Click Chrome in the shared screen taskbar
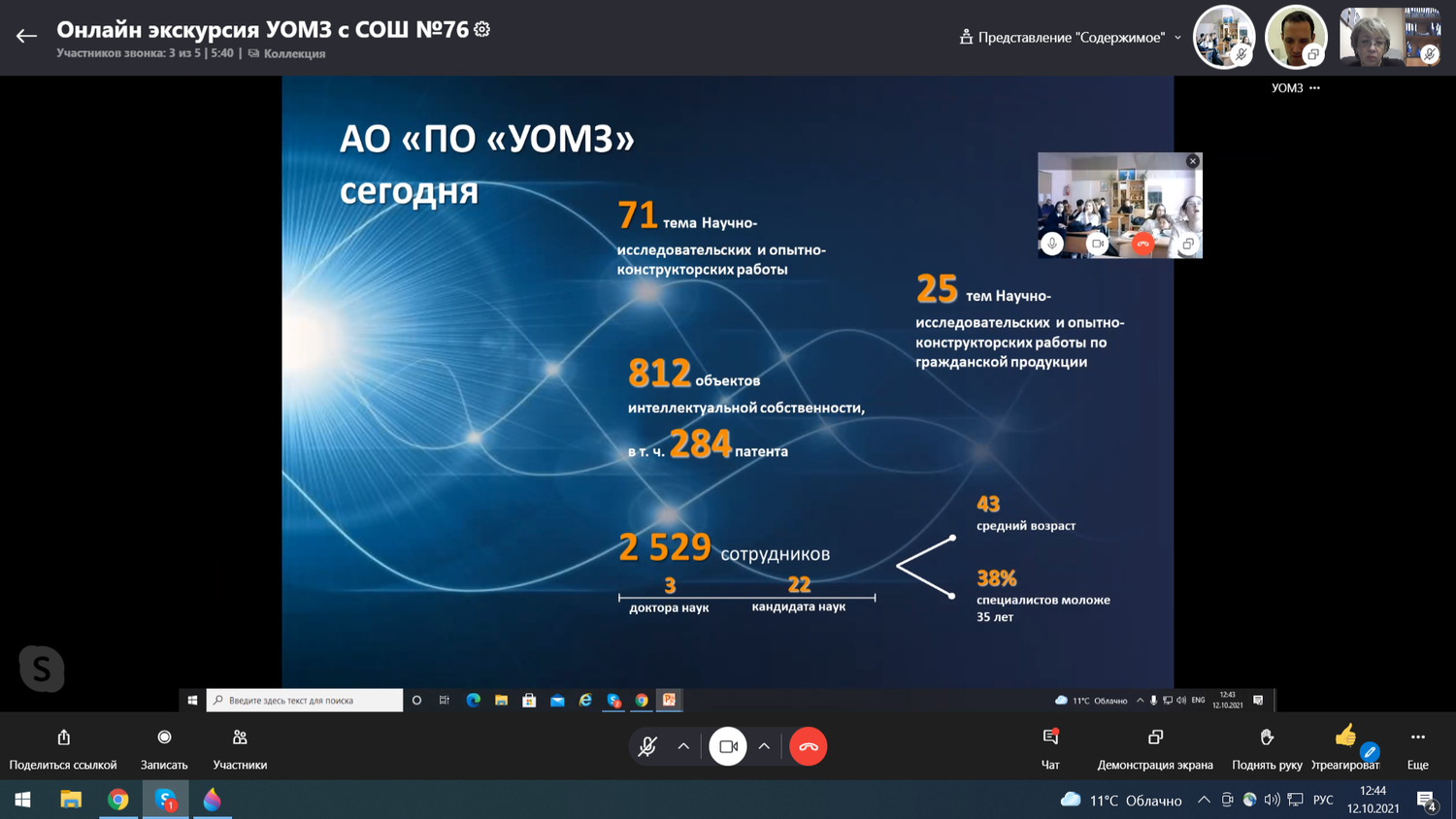1456x819 pixels. 642,700
